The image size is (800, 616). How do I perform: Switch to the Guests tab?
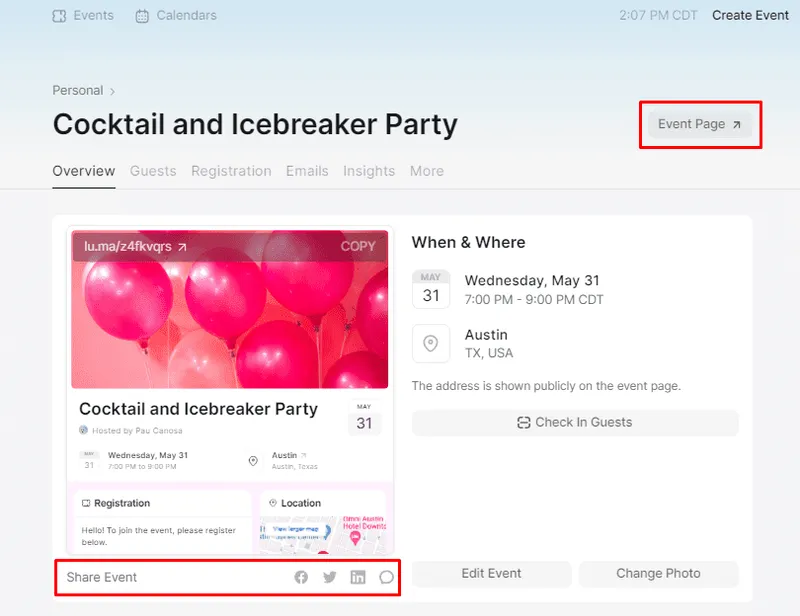coord(153,171)
